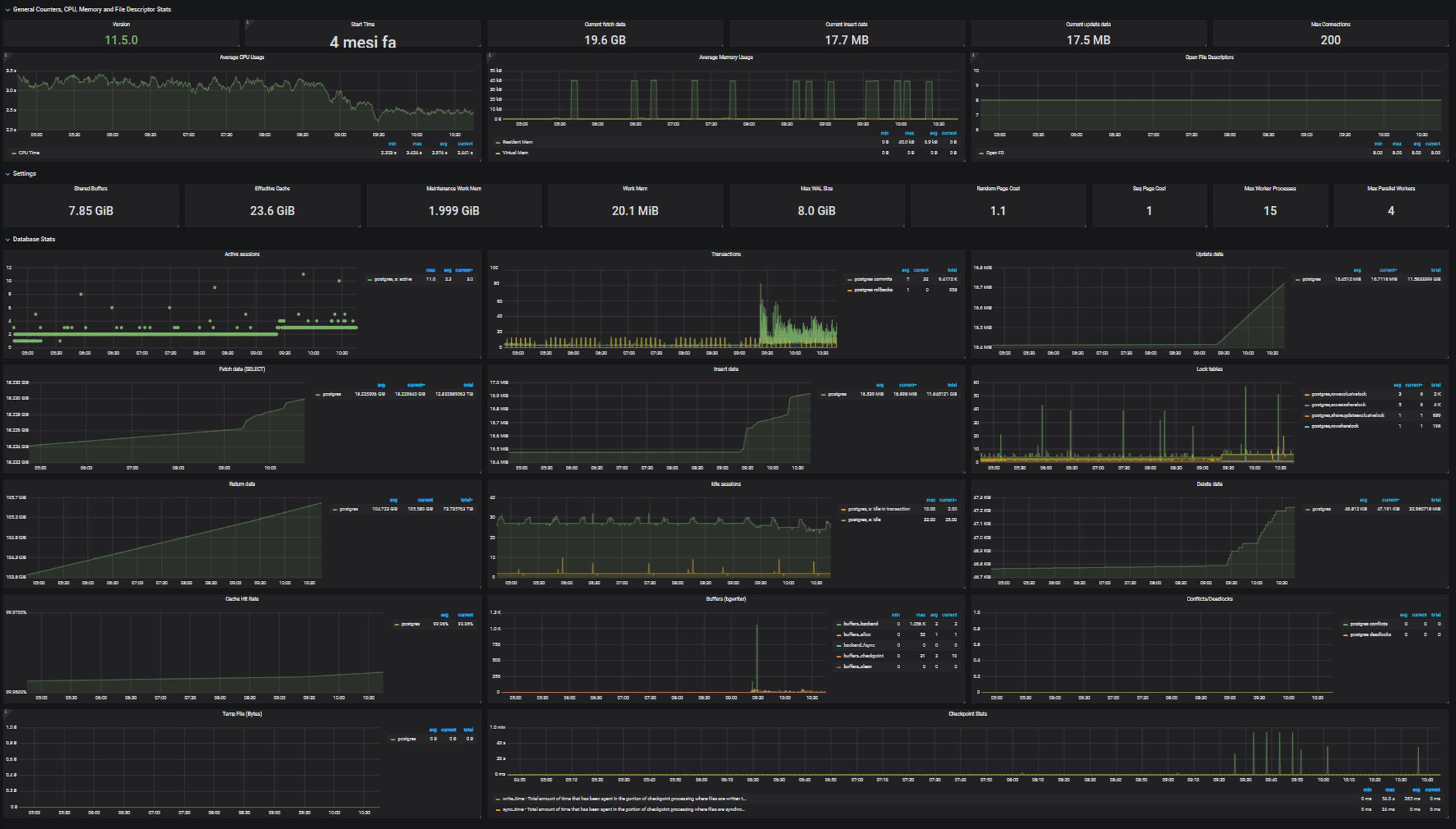Open info icon on Temp File panel

pyautogui.click(x=6, y=713)
